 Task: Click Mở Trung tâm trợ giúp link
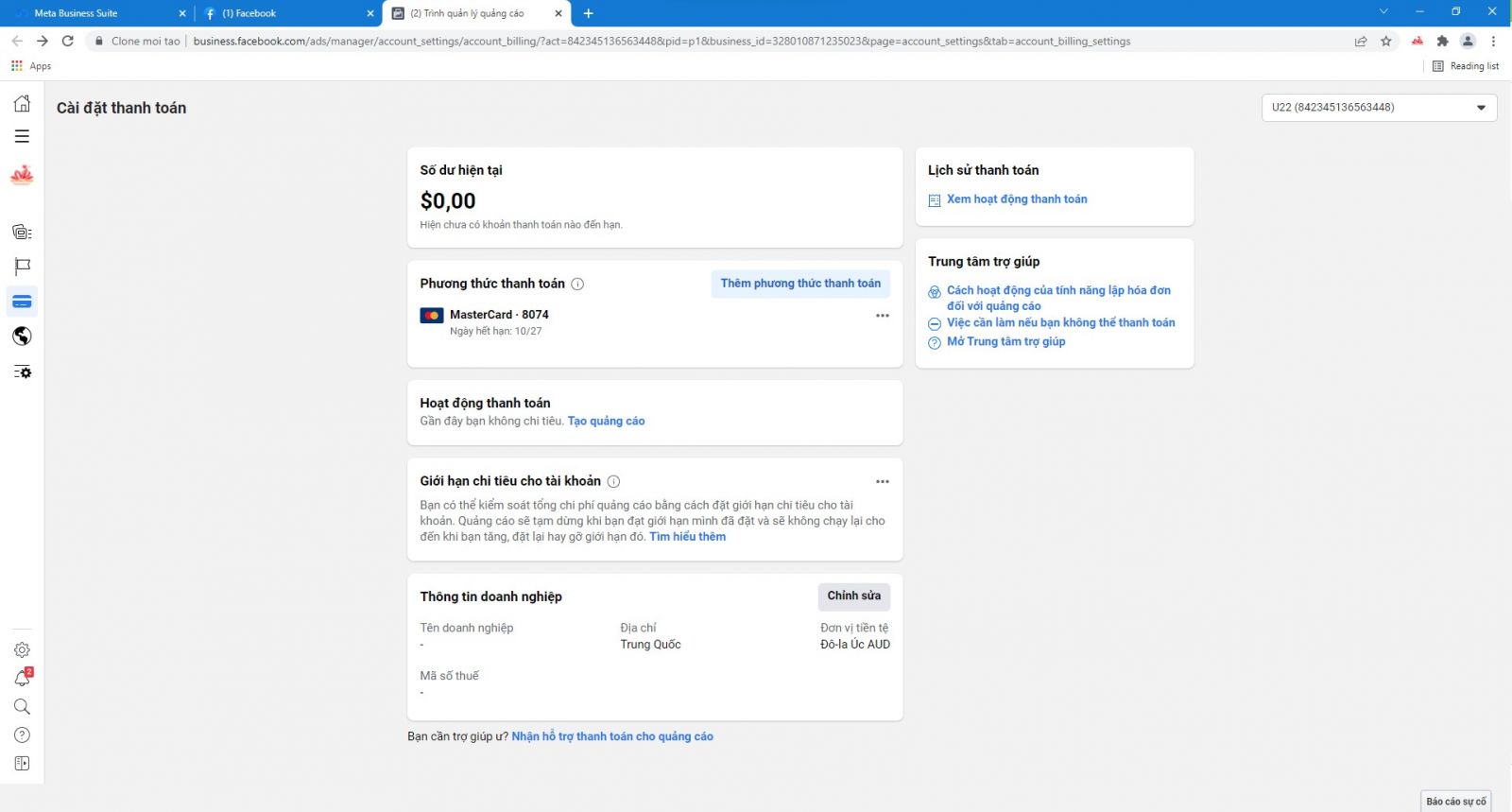pos(1006,342)
